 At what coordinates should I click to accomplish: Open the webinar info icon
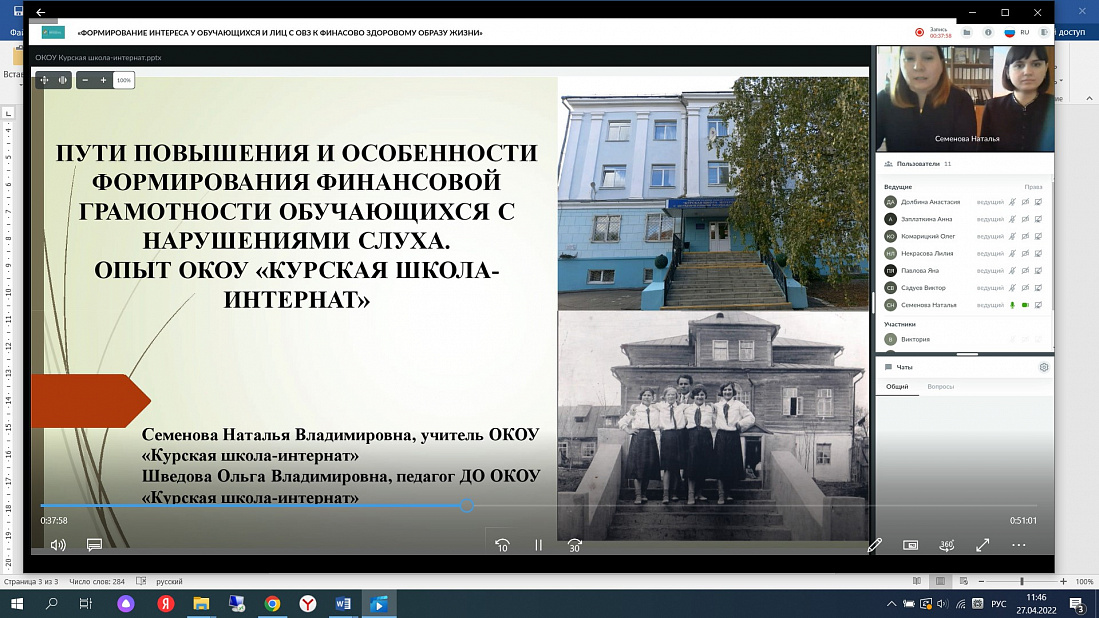(x=988, y=32)
